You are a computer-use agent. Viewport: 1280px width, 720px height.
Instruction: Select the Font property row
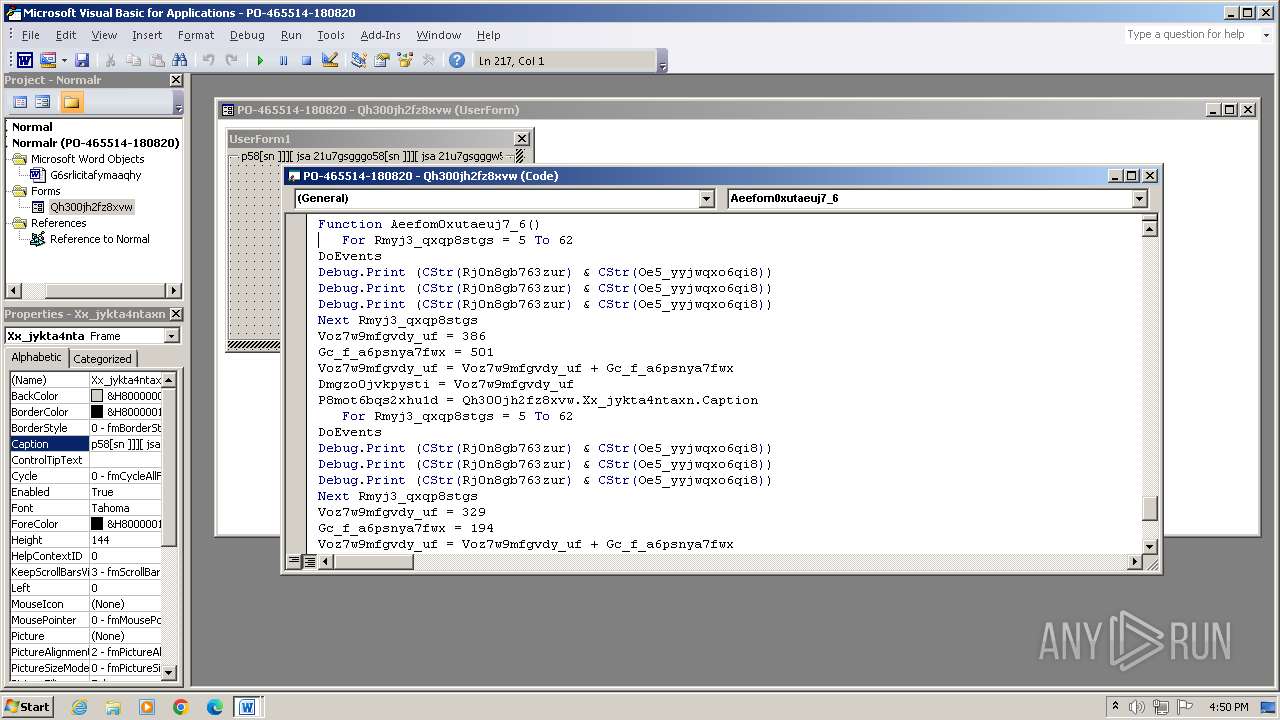click(x=85, y=508)
